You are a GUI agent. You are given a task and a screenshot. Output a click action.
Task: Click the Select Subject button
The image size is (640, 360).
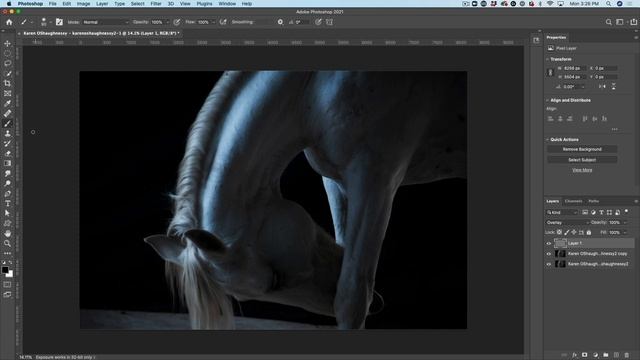(582, 160)
